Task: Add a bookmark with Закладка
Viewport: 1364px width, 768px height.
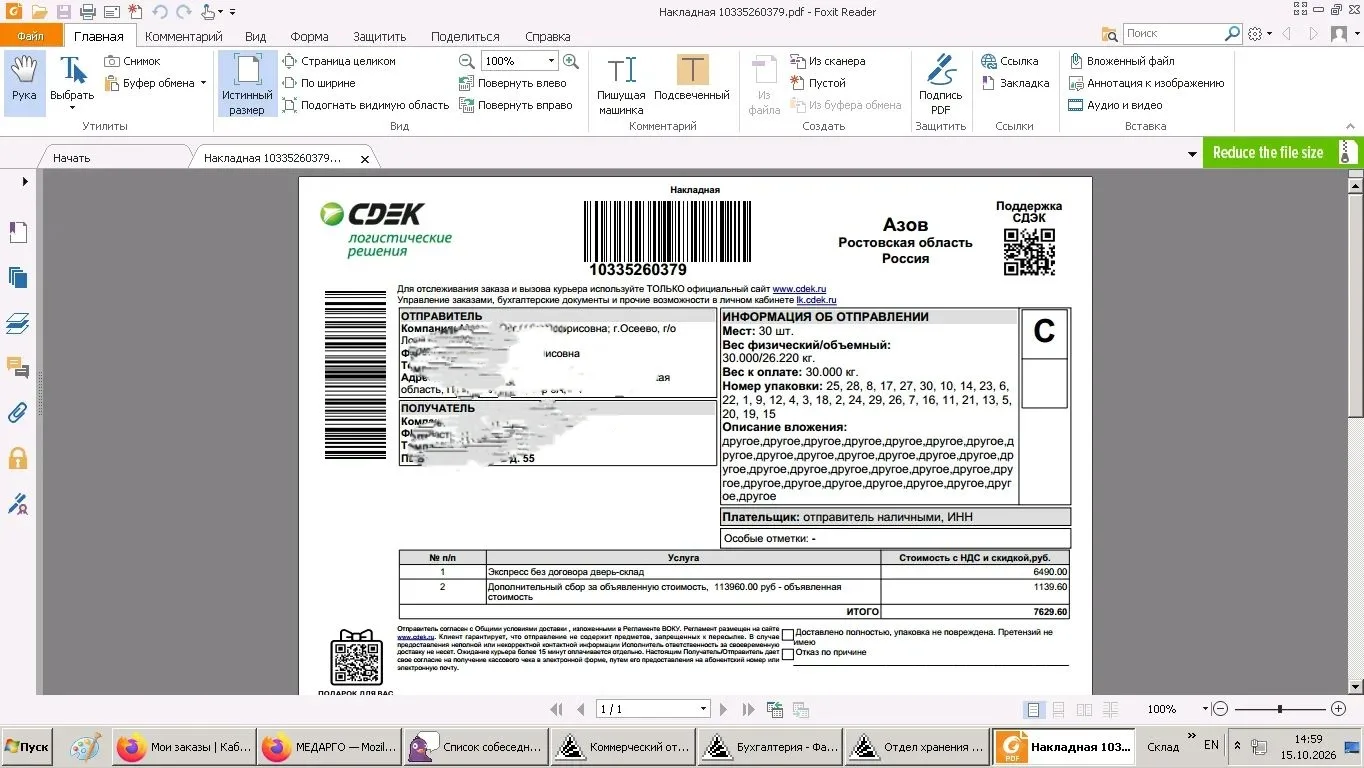Action: [1015, 83]
